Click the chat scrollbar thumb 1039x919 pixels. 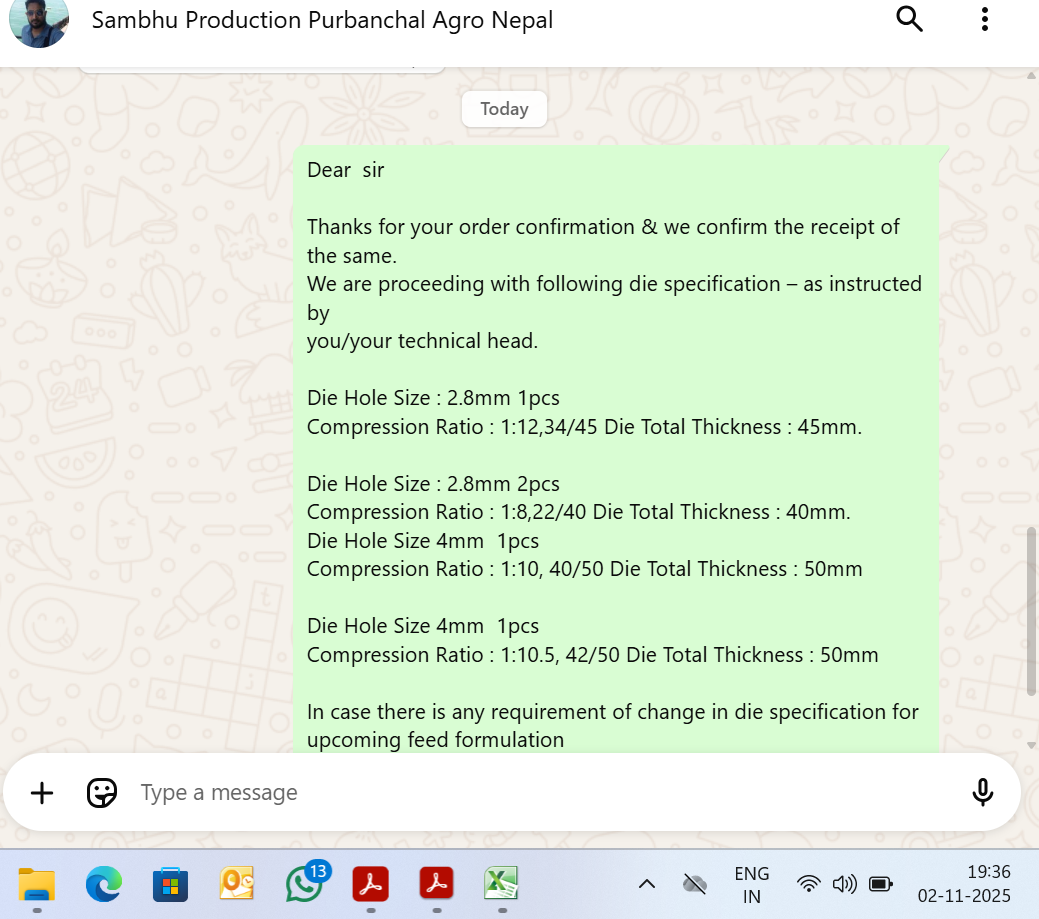(x=1032, y=610)
